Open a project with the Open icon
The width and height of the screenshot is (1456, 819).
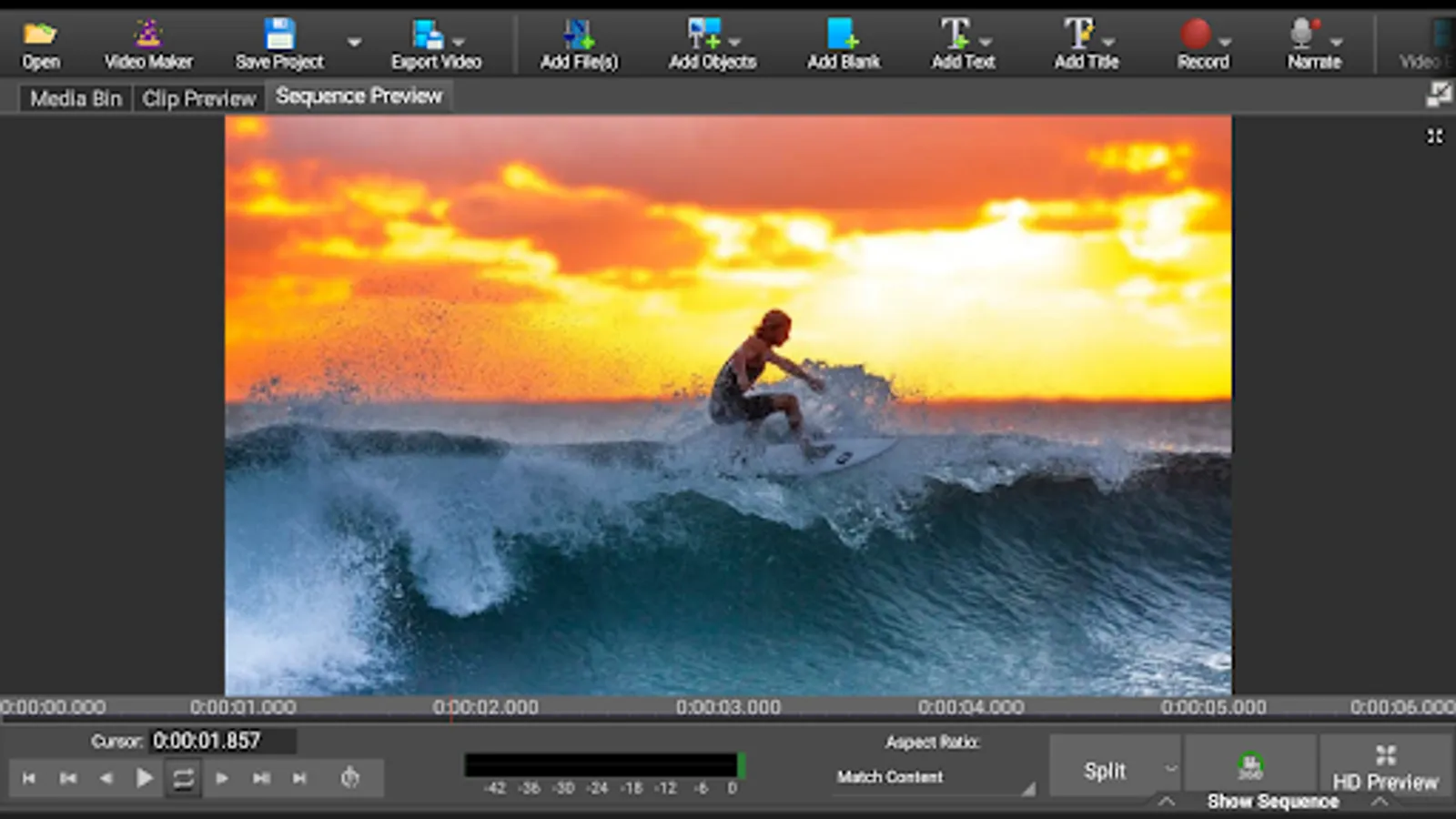click(40, 36)
